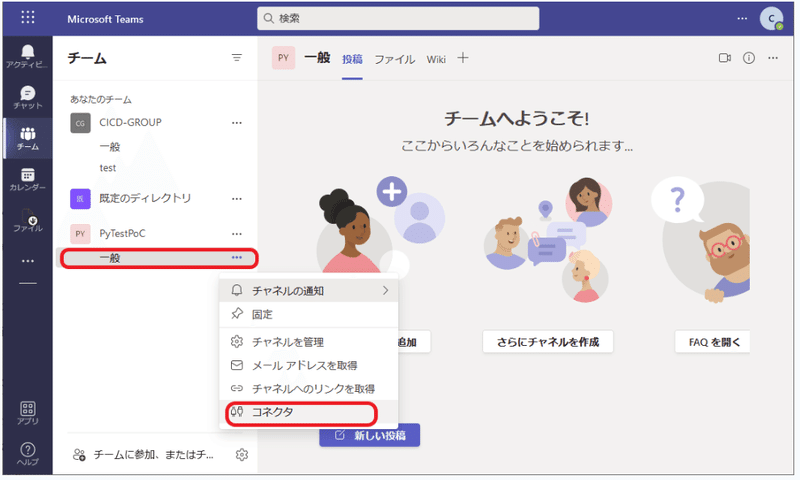Open the Activity bell in sidebar

point(28,56)
